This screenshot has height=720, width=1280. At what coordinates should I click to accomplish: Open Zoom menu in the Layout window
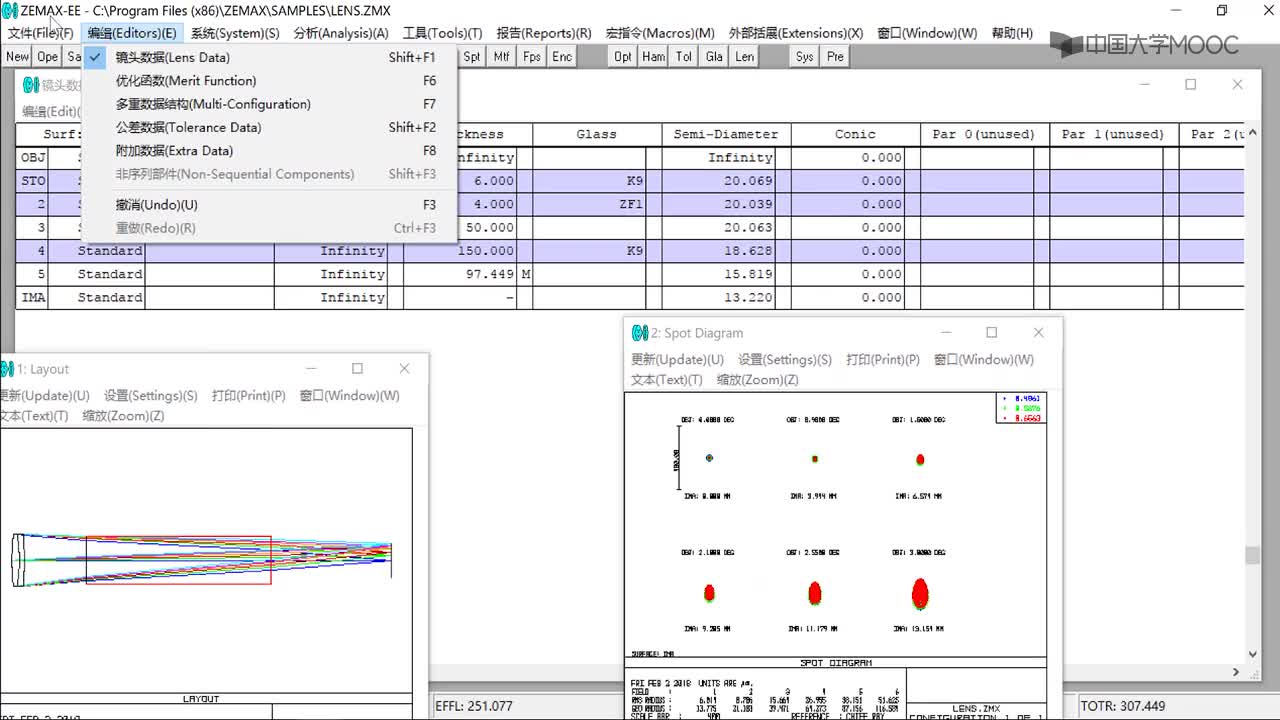point(123,416)
